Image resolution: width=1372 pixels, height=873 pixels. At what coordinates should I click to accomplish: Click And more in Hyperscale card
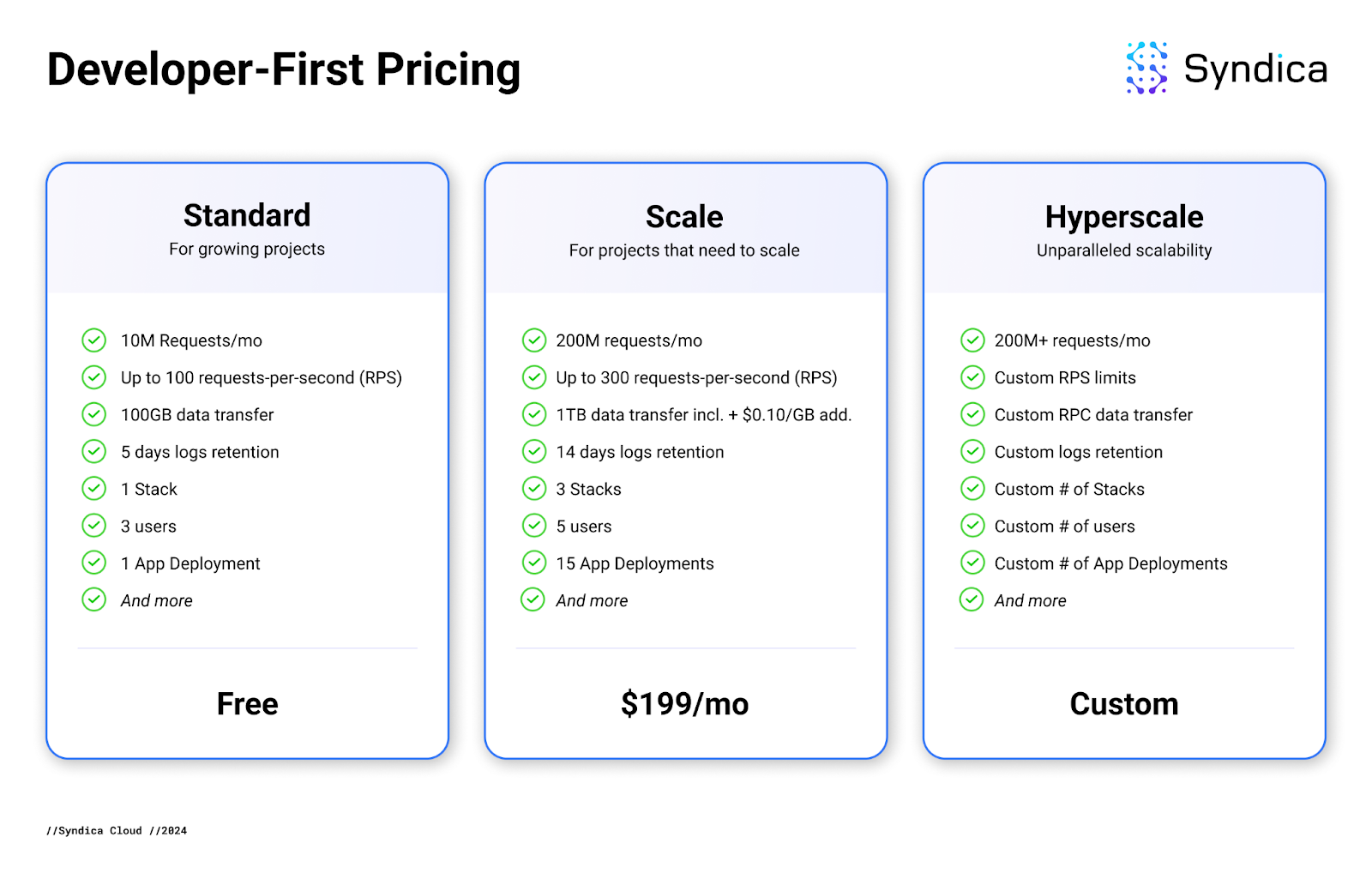click(x=1030, y=600)
